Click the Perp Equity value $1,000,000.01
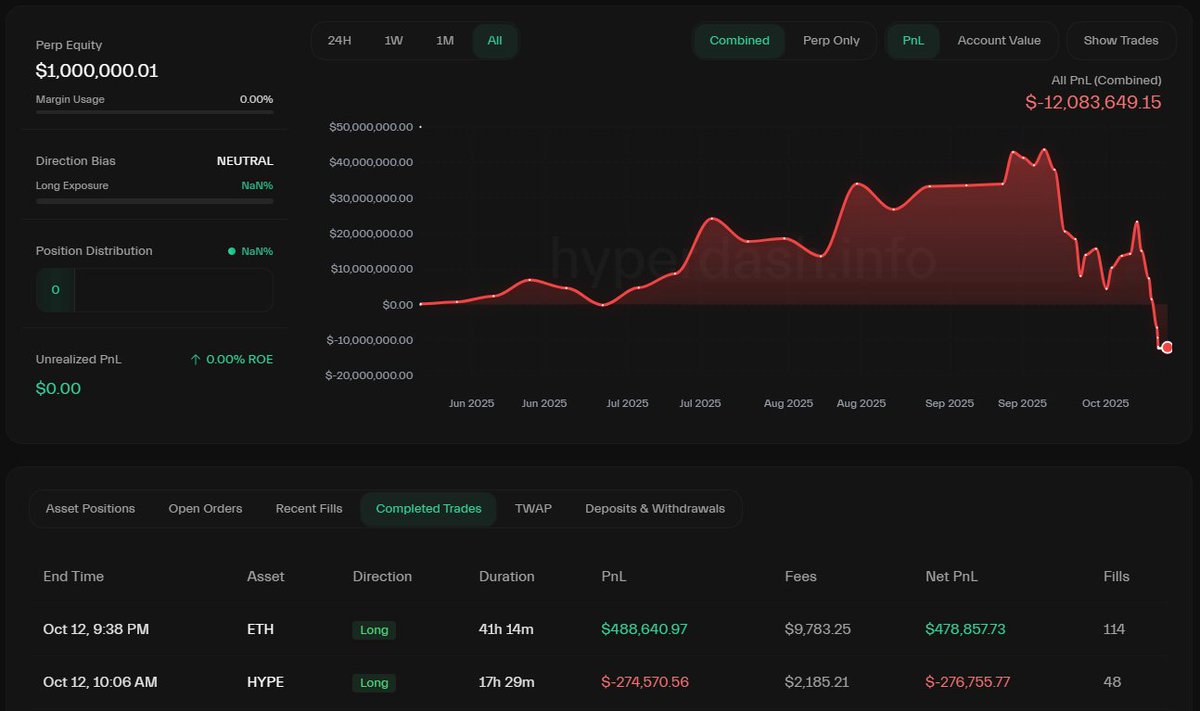 (x=97, y=71)
